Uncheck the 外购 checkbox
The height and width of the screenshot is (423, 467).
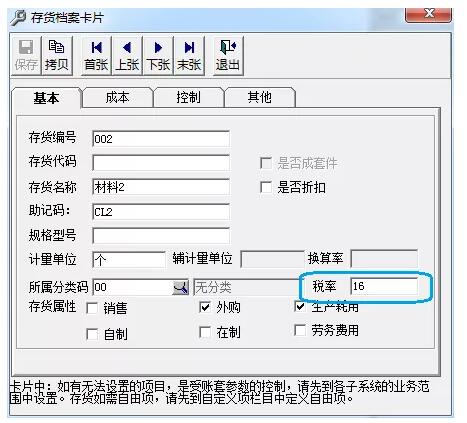click(x=204, y=307)
